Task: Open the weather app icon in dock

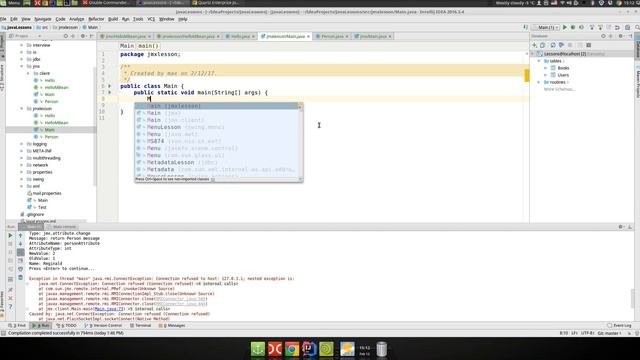Action: (347, 349)
